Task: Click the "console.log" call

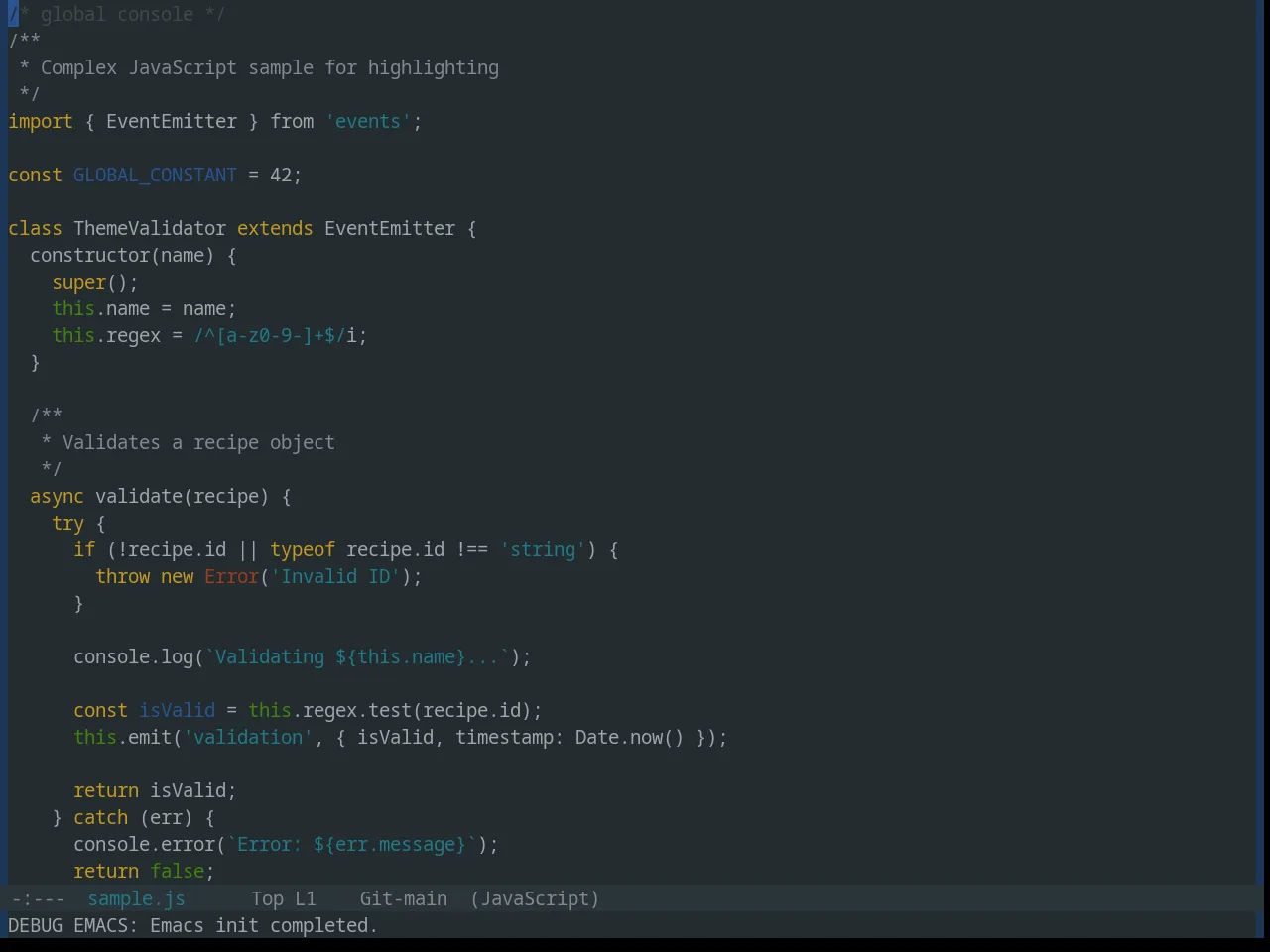Action: tap(133, 656)
